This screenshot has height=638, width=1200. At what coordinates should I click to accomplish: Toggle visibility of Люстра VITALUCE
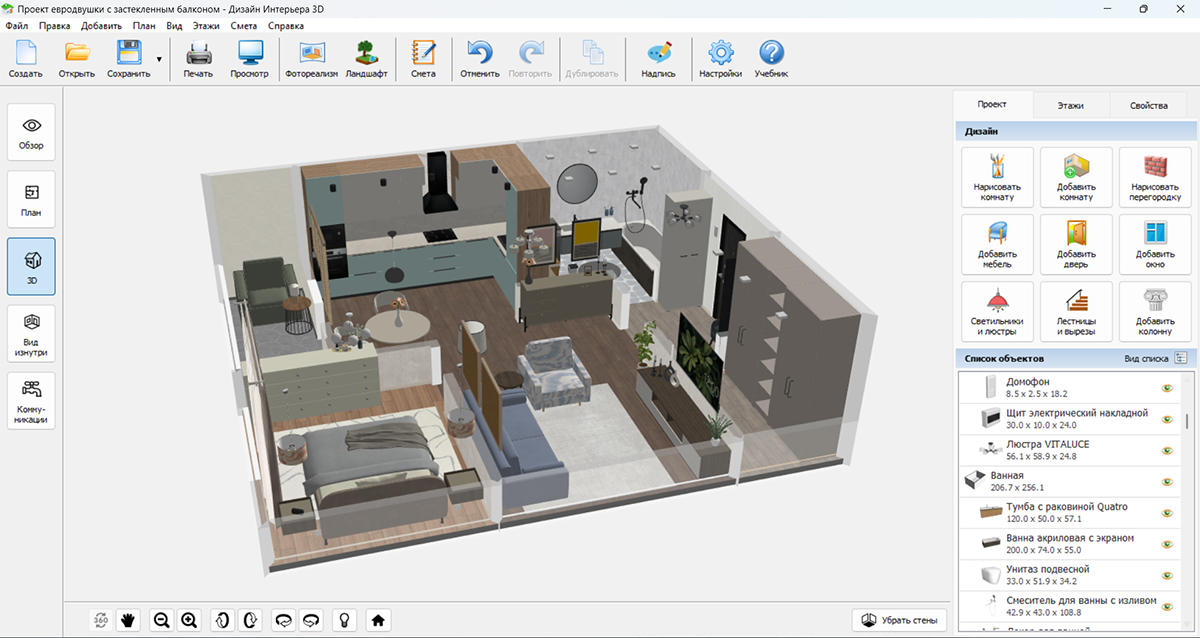[1167, 449]
